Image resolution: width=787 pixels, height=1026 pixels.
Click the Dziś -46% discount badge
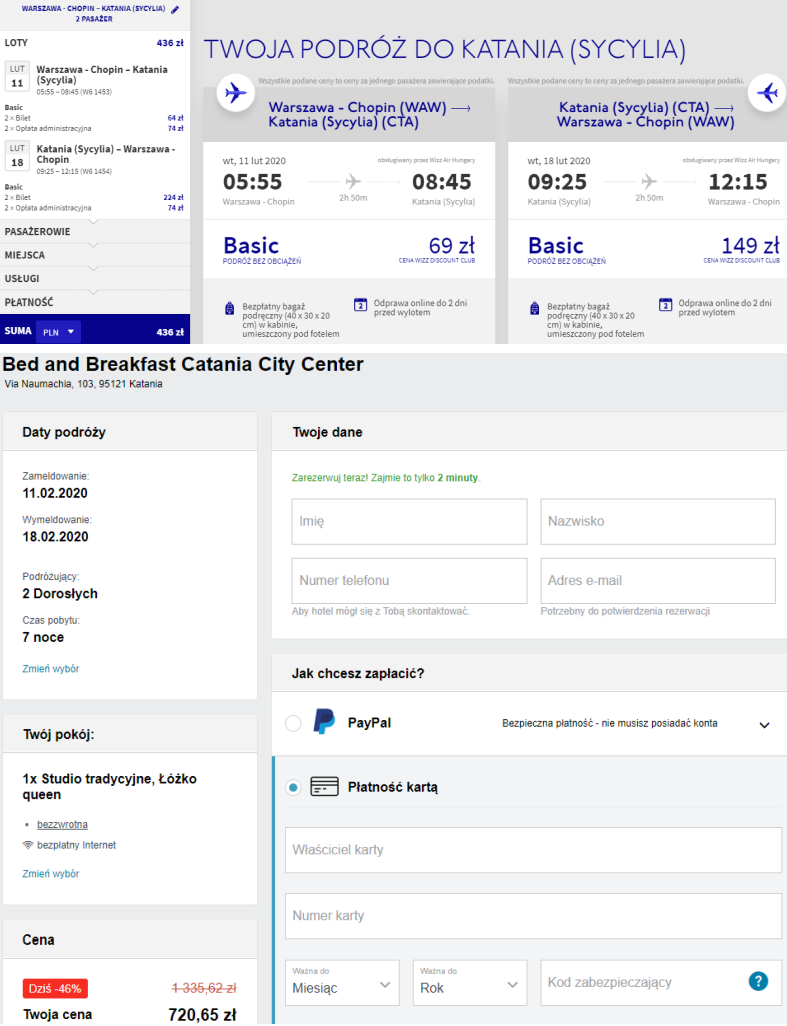tap(55, 989)
